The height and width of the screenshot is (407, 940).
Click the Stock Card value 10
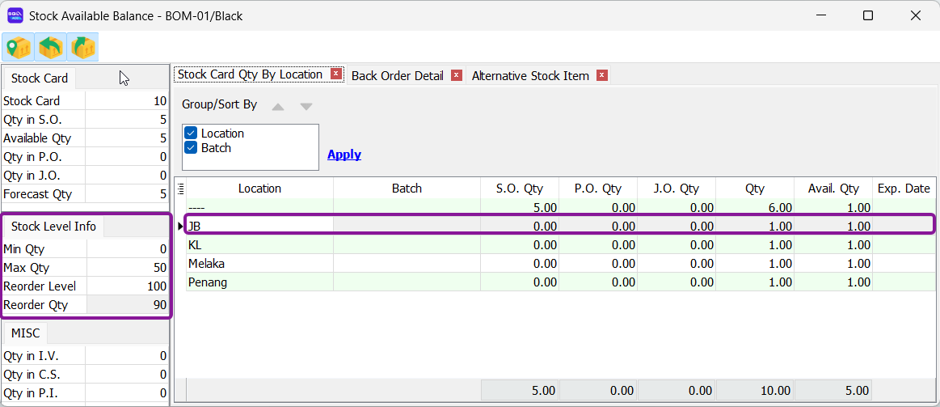[x=128, y=101]
